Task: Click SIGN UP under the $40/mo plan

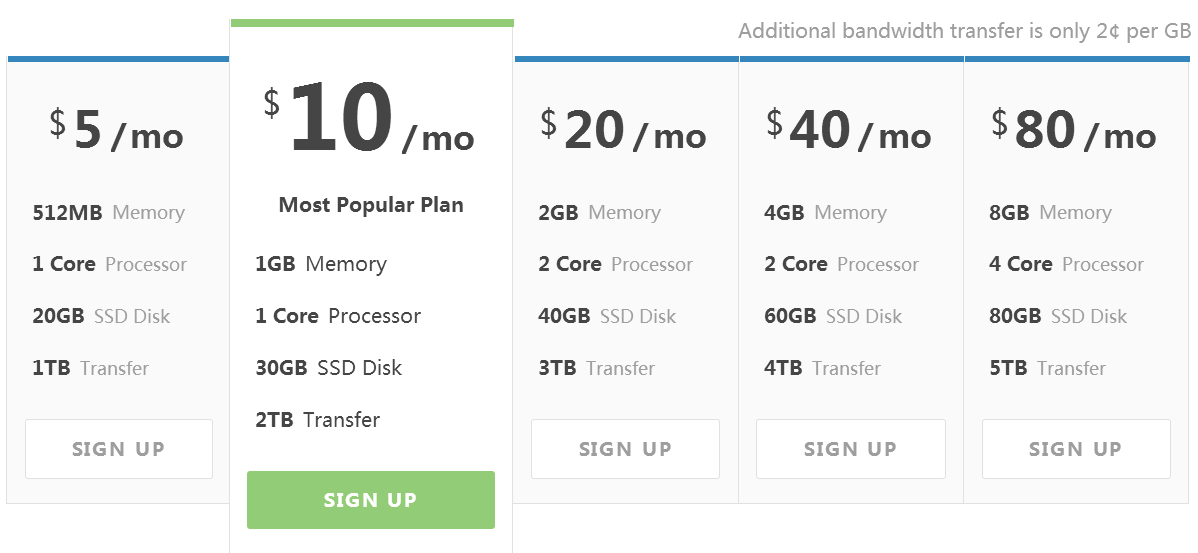Action: [x=850, y=449]
